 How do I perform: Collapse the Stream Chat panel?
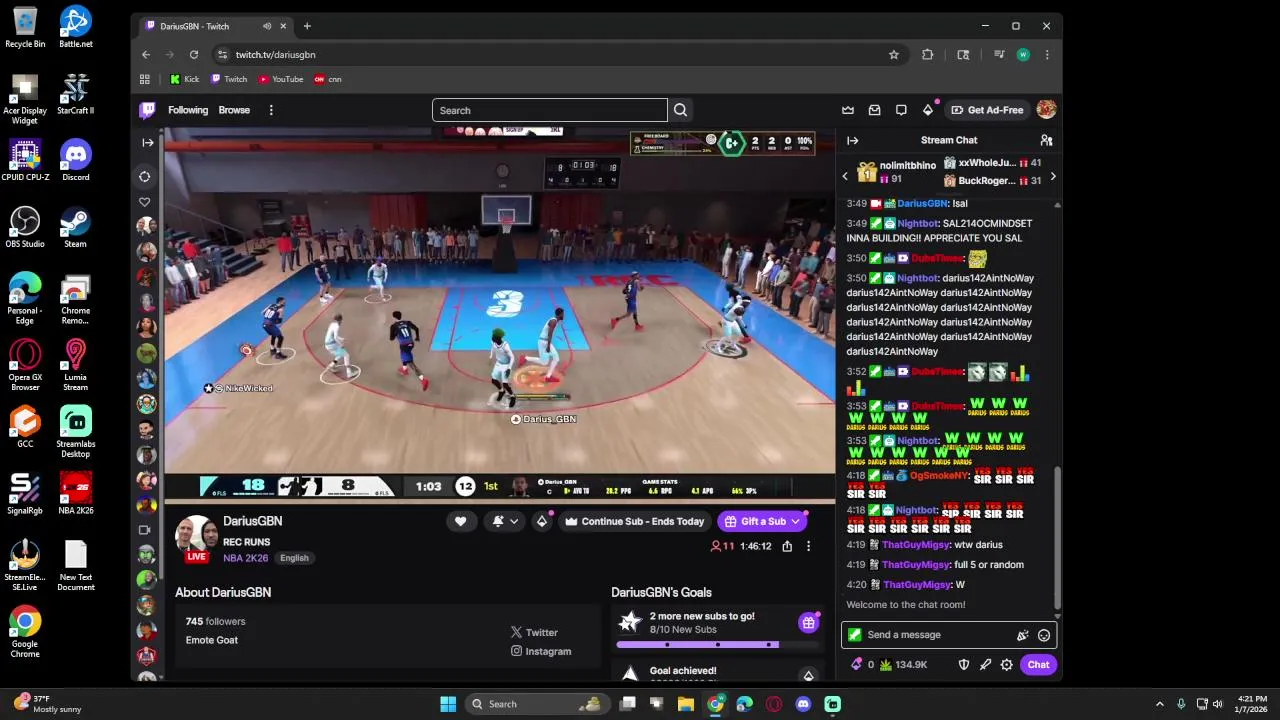pos(852,141)
